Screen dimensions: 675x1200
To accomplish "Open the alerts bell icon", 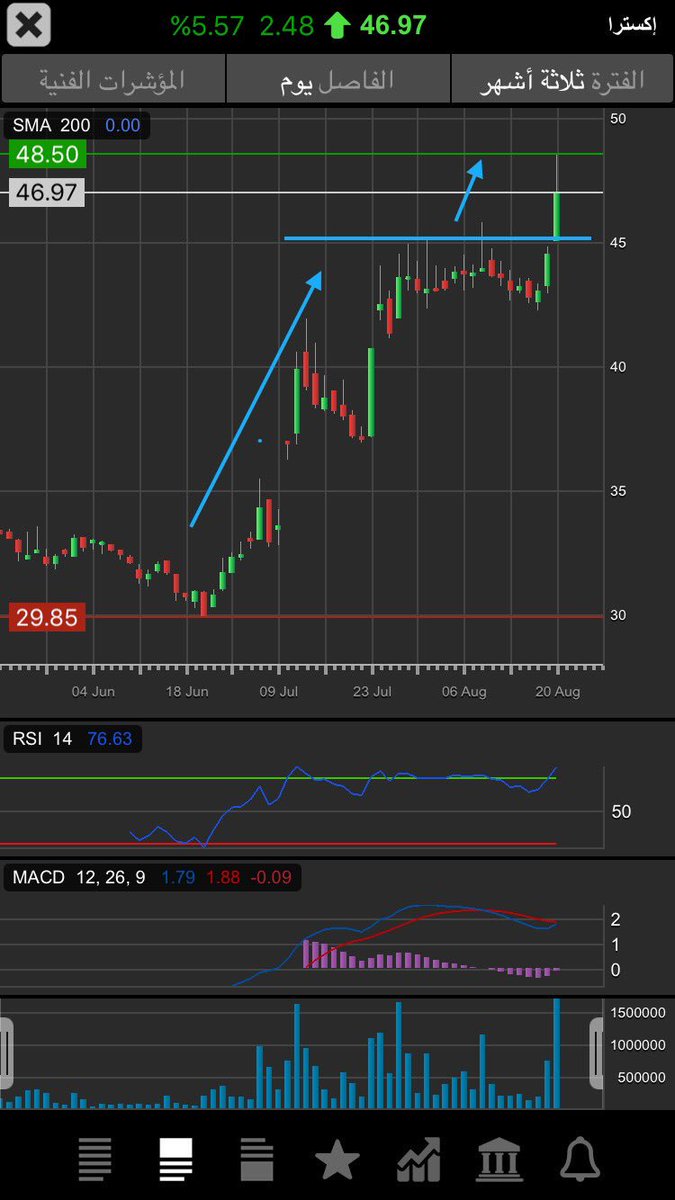I will [x=580, y=1160].
